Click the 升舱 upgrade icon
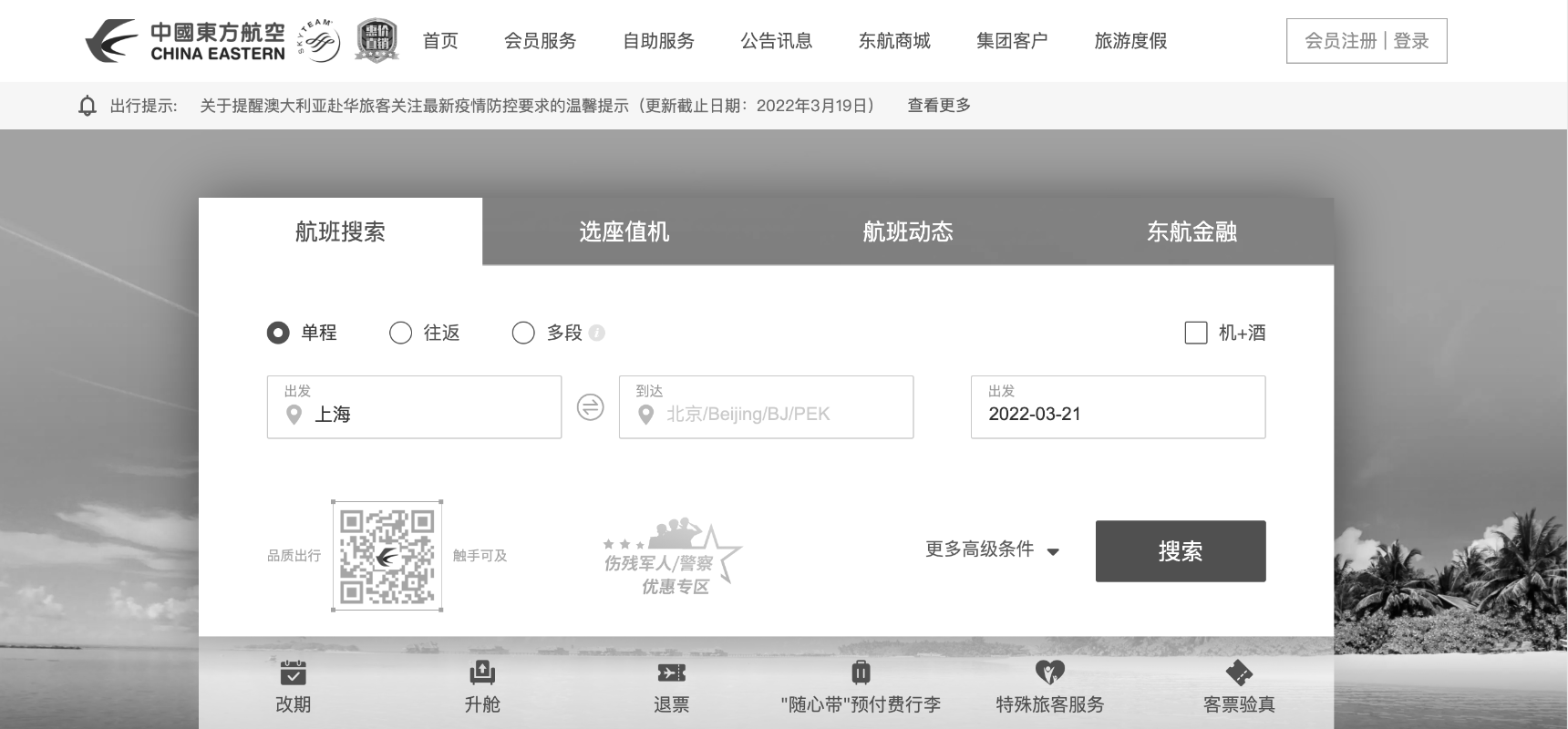The image size is (1568, 729). (x=482, y=673)
